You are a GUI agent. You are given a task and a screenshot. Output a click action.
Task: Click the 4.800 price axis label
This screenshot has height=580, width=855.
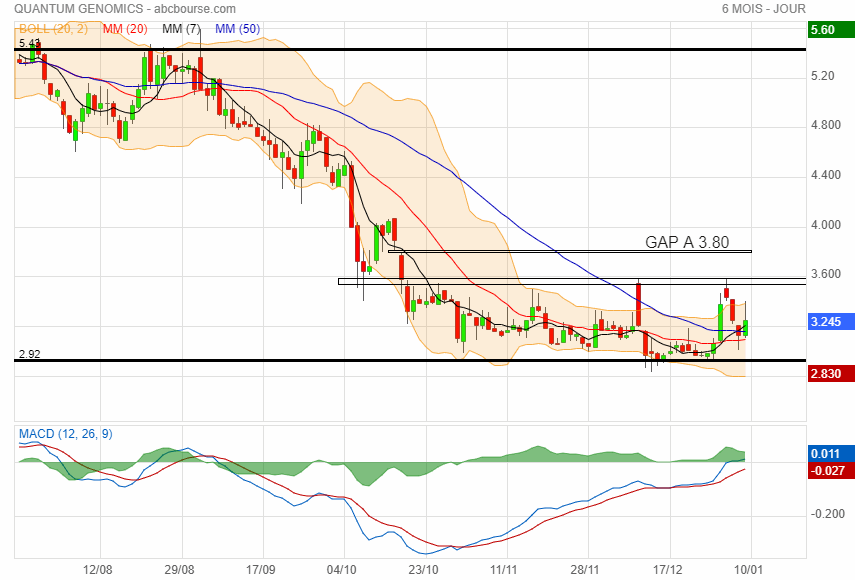point(826,125)
